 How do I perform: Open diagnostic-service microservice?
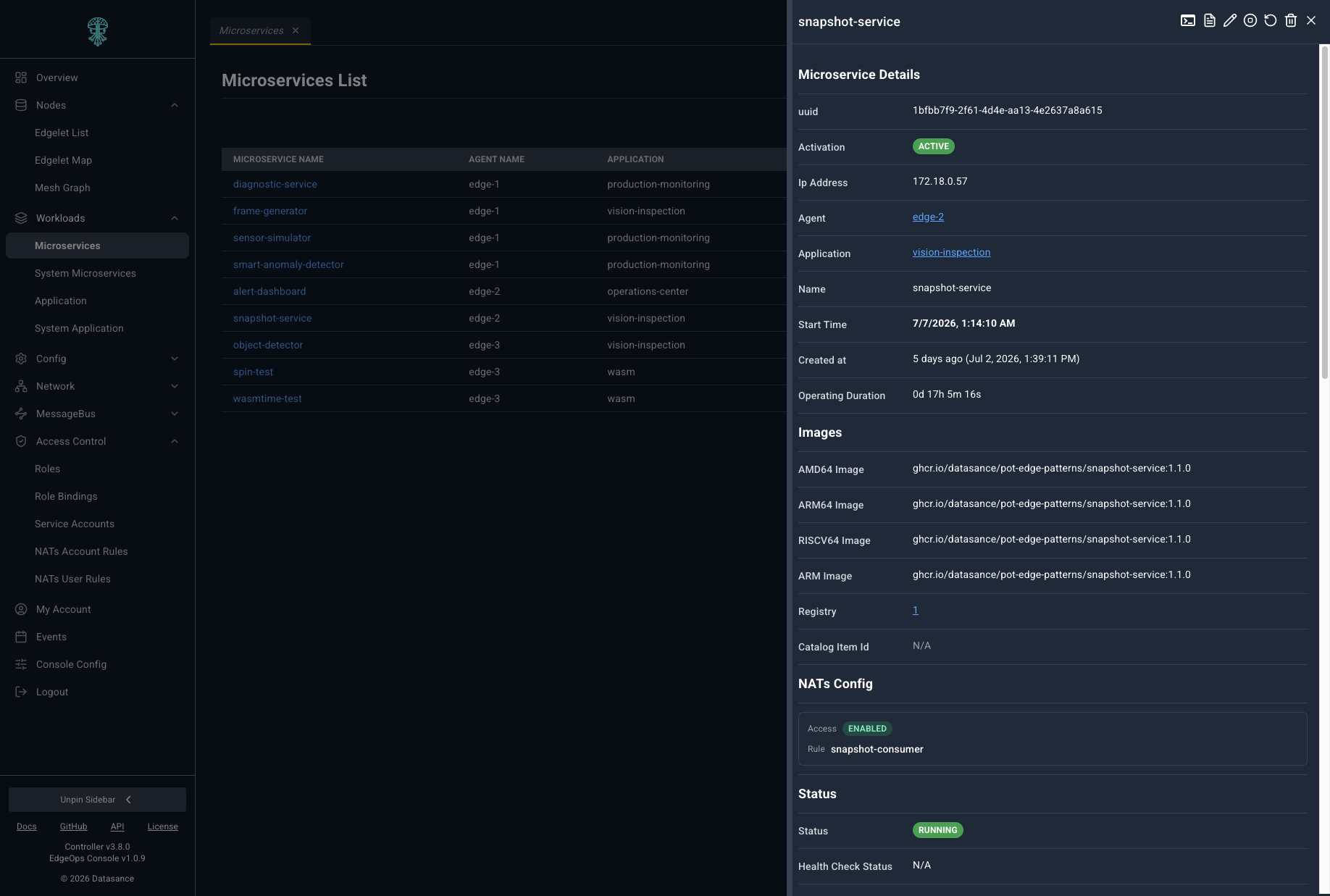(x=275, y=184)
